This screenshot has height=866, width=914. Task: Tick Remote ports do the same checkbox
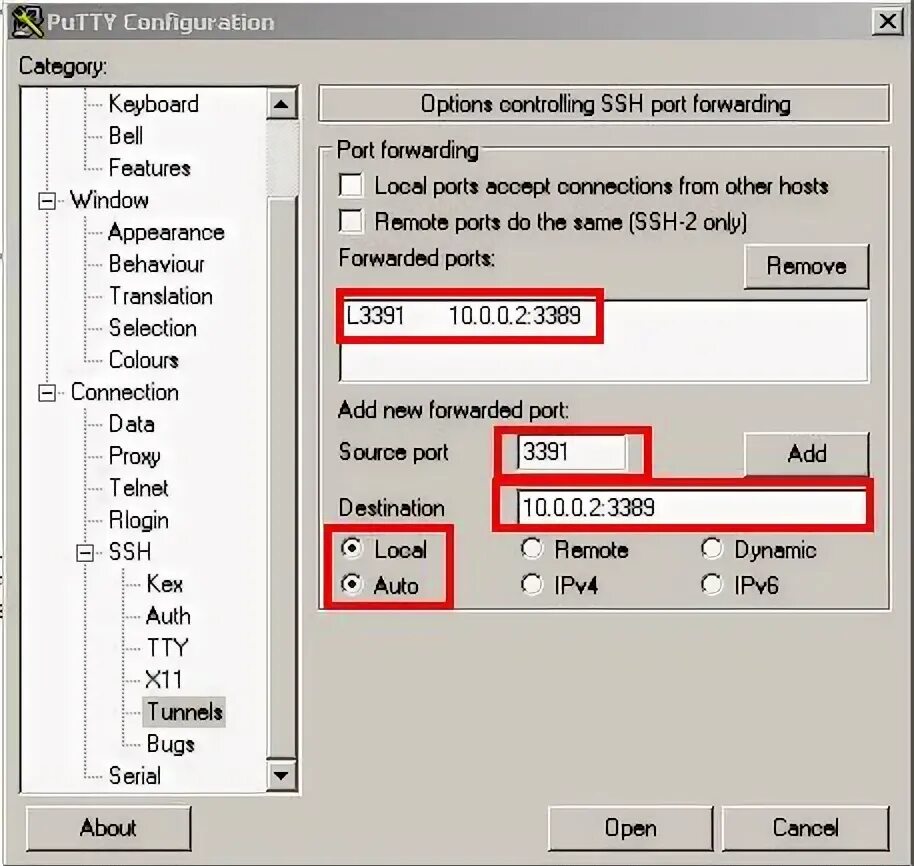pos(351,221)
